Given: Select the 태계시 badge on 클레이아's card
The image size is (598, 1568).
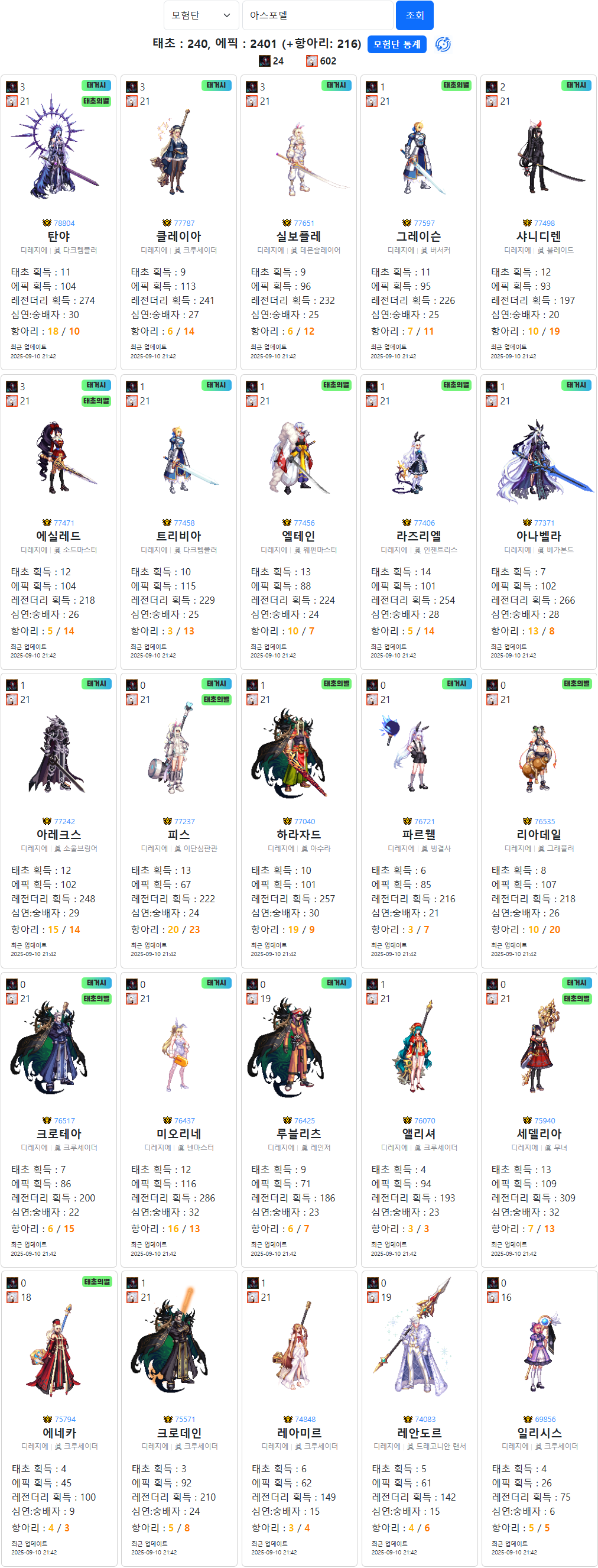Looking at the screenshot, I should pos(216,86).
